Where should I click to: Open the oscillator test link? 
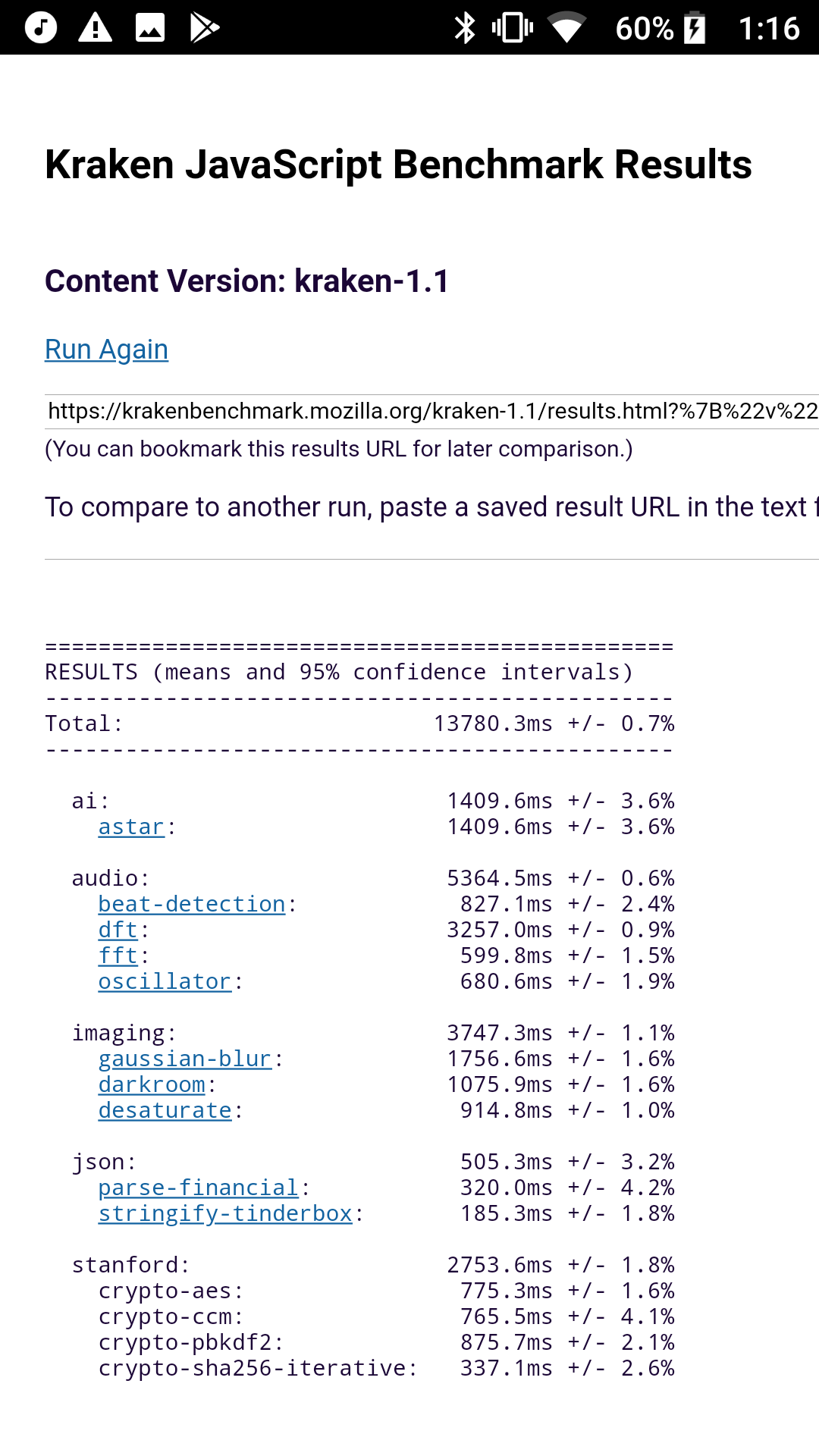click(x=165, y=981)
